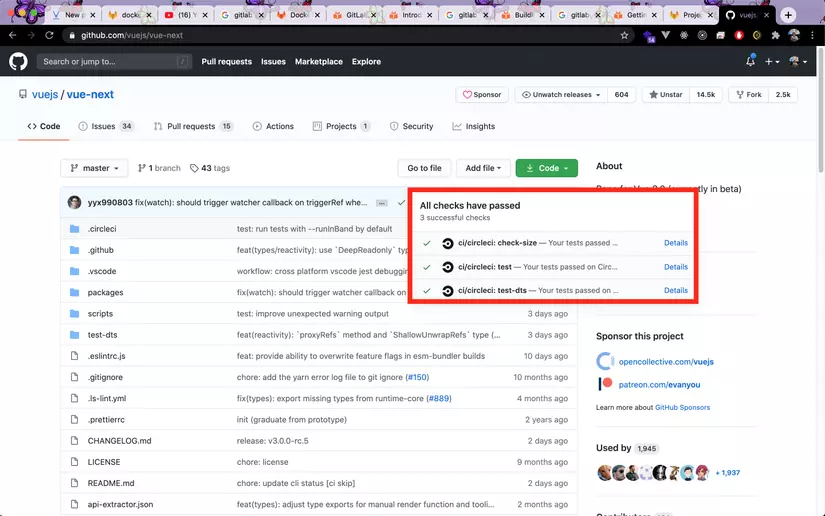
Task: View the 43 tags link
Action: pyautogui.click(x=210, y=168)
